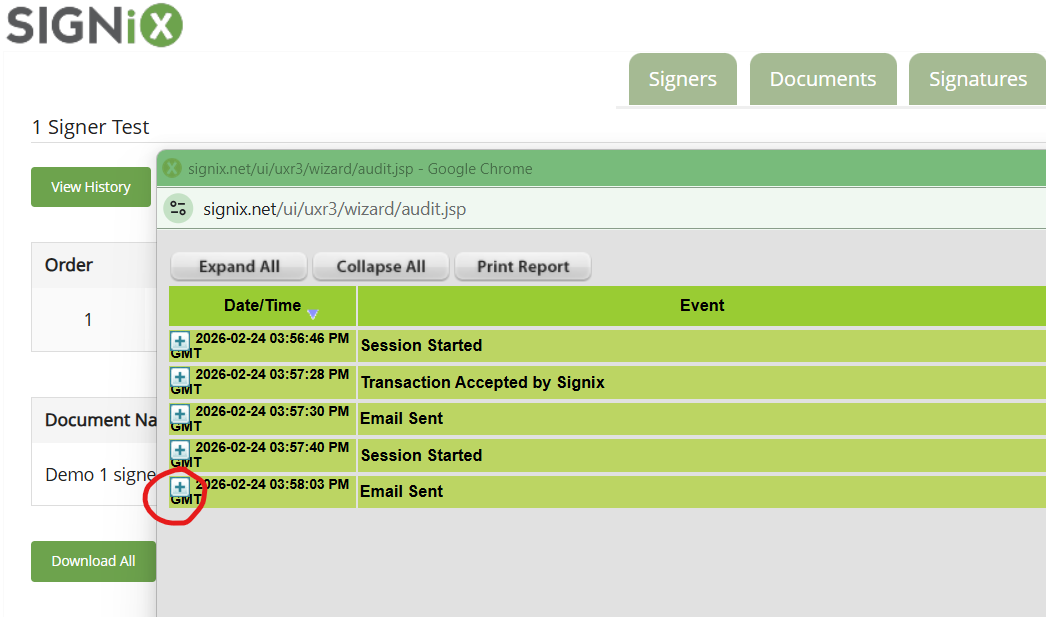Select the Transaction Accepted by Signix event text

pos(482,382)
